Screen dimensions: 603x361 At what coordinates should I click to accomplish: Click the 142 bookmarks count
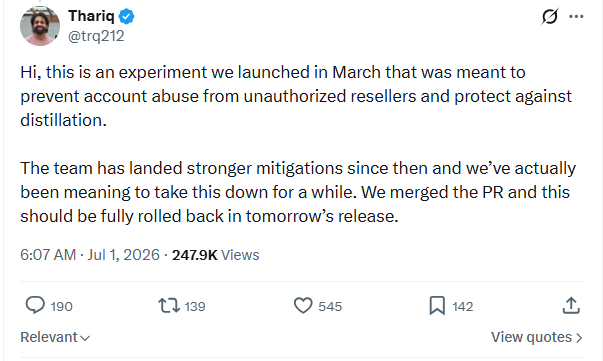tap(463, 306)
